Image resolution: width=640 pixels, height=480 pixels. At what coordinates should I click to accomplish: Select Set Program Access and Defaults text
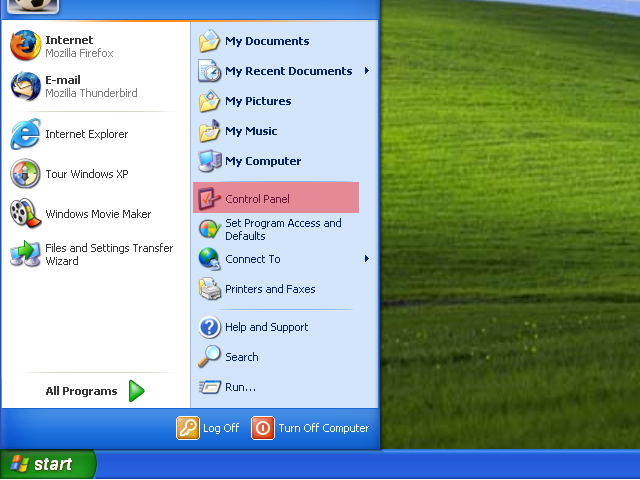pyautogui.click(x=283, y=229)
